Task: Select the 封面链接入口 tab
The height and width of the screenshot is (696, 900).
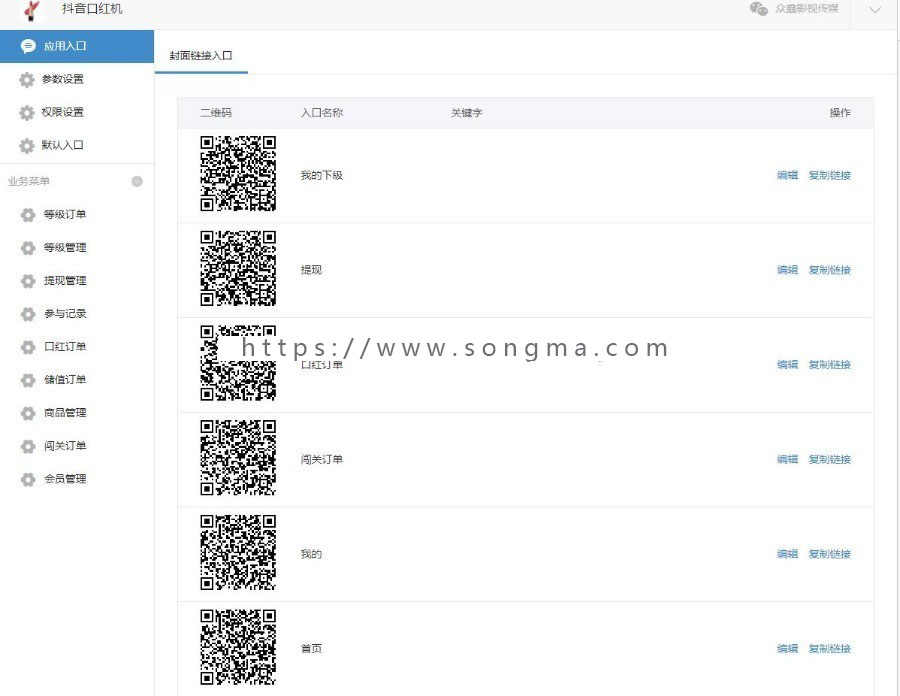Action: coord(201,56)
